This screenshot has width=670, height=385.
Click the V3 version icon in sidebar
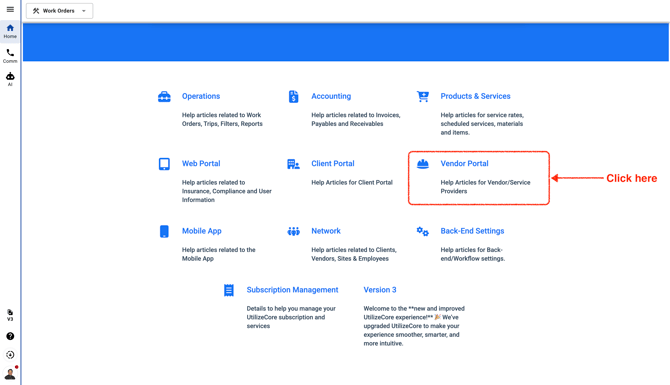click(x=10, y=315)
